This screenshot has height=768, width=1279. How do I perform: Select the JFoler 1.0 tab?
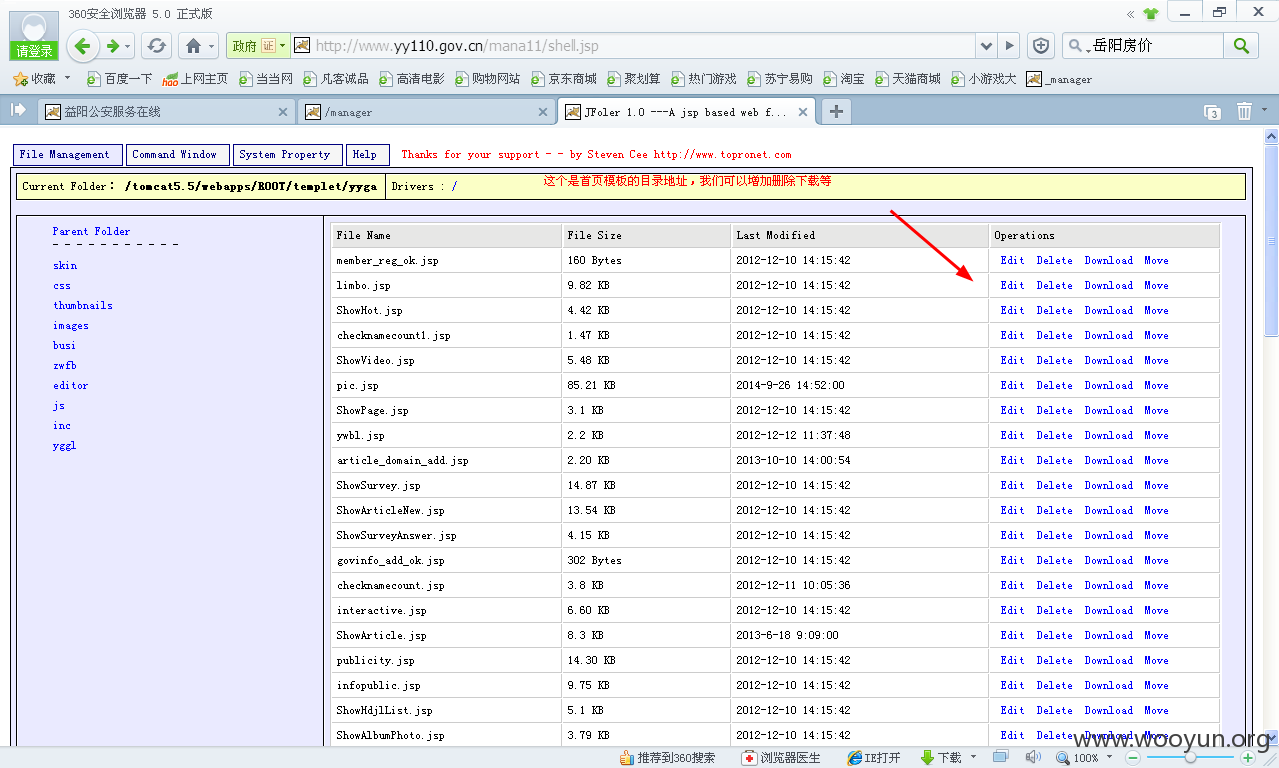pos(686,112)
